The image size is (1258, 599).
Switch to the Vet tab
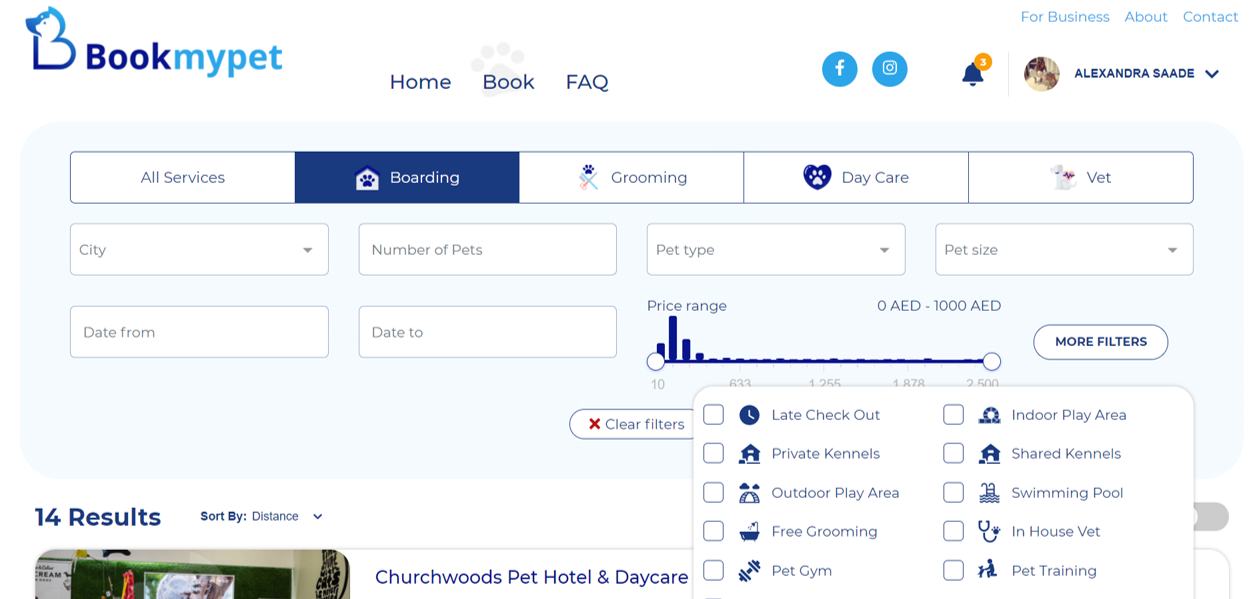1081,177
